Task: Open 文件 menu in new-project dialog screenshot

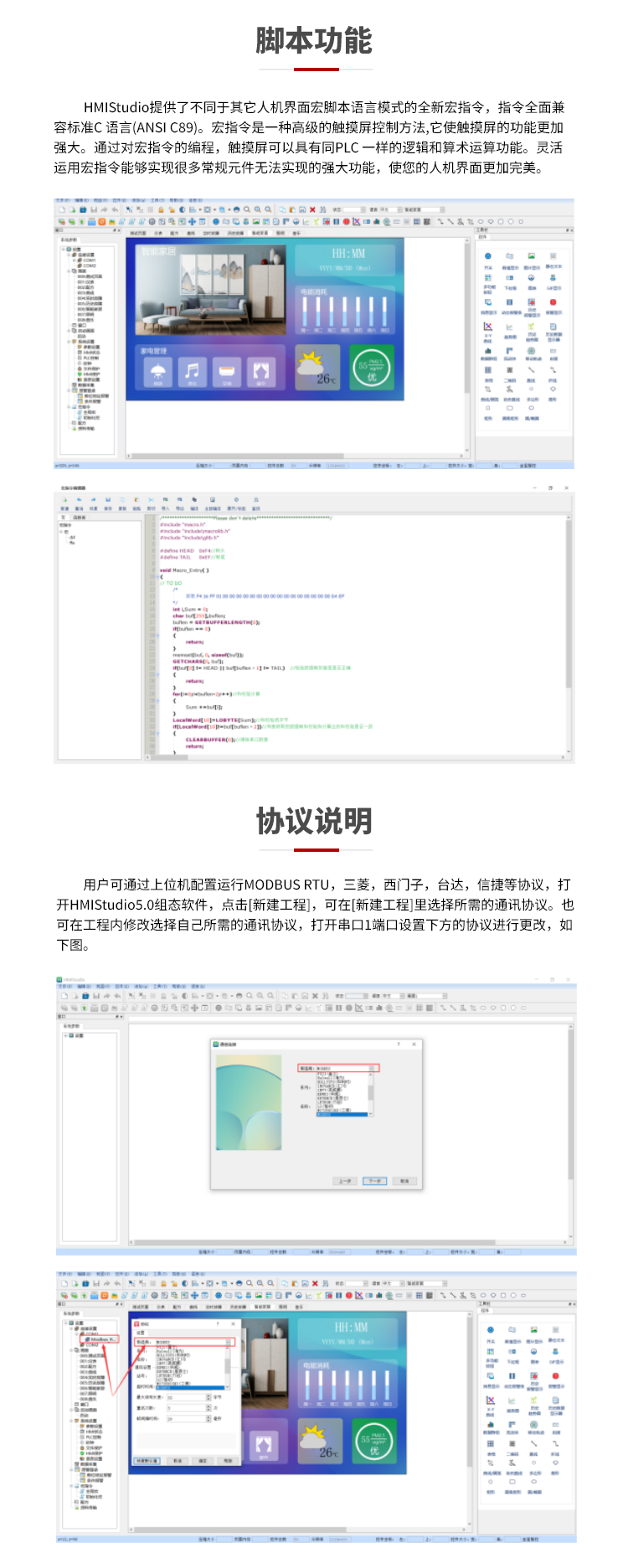Action: (x=64, y=987)
